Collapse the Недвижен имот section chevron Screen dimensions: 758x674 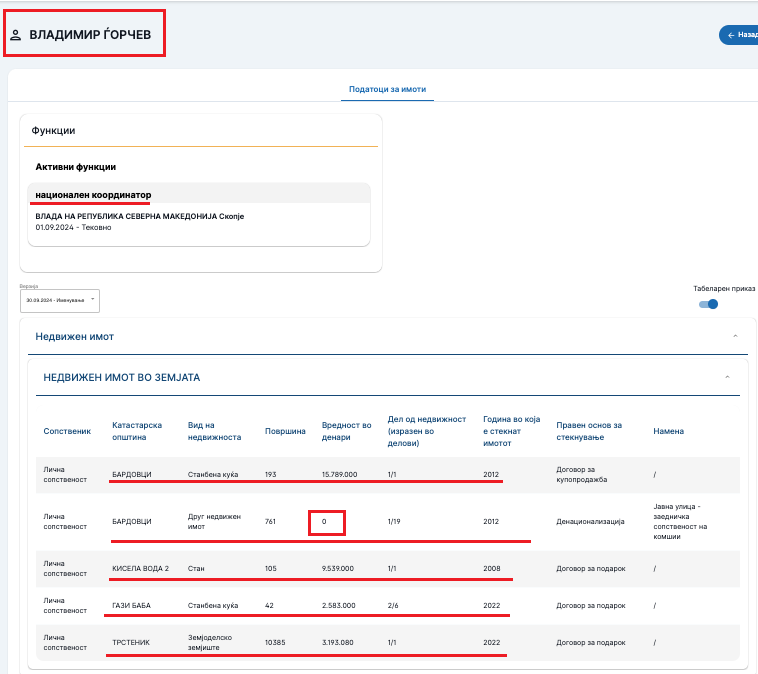[x=735, y=336]
